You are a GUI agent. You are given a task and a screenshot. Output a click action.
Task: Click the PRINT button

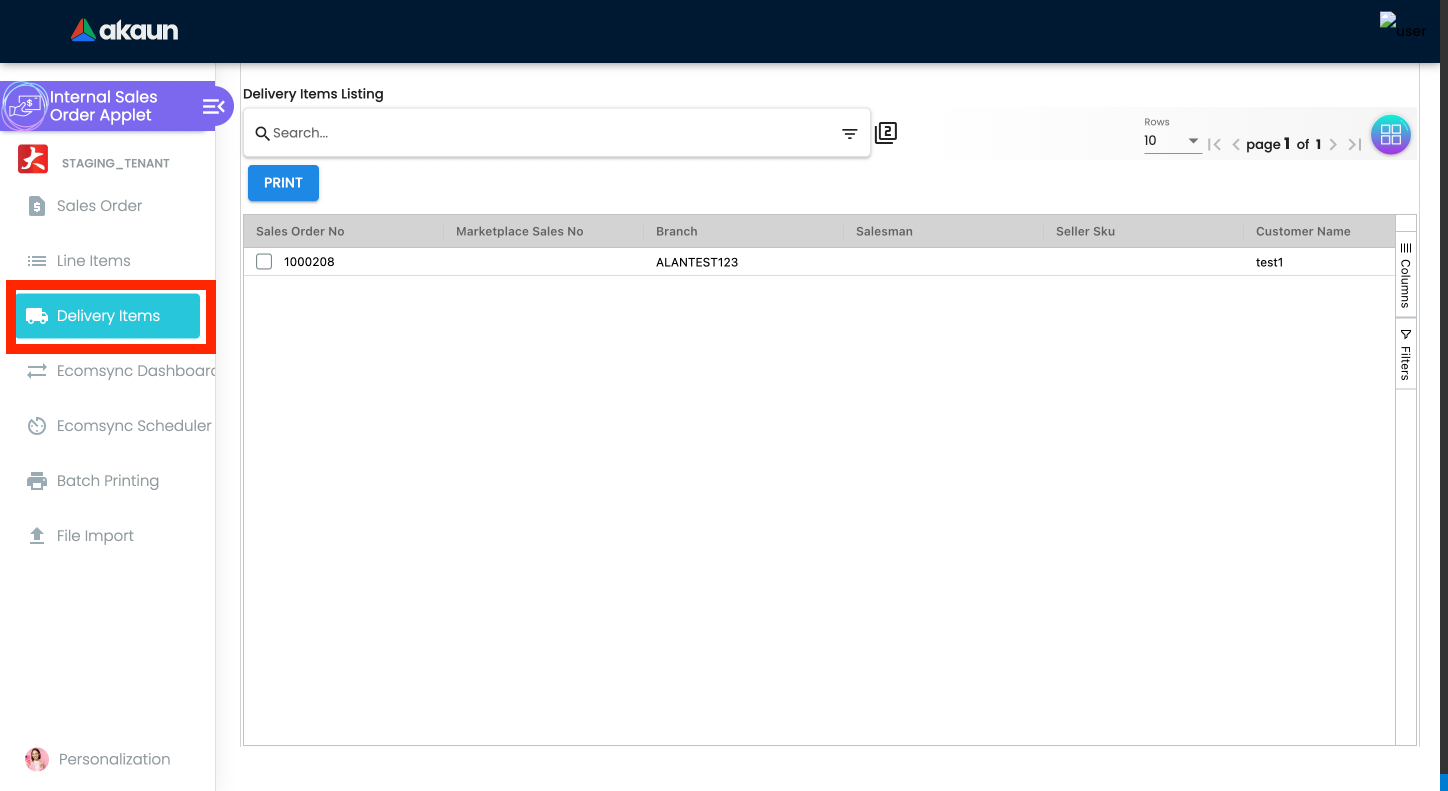click(x=283, y=183)
